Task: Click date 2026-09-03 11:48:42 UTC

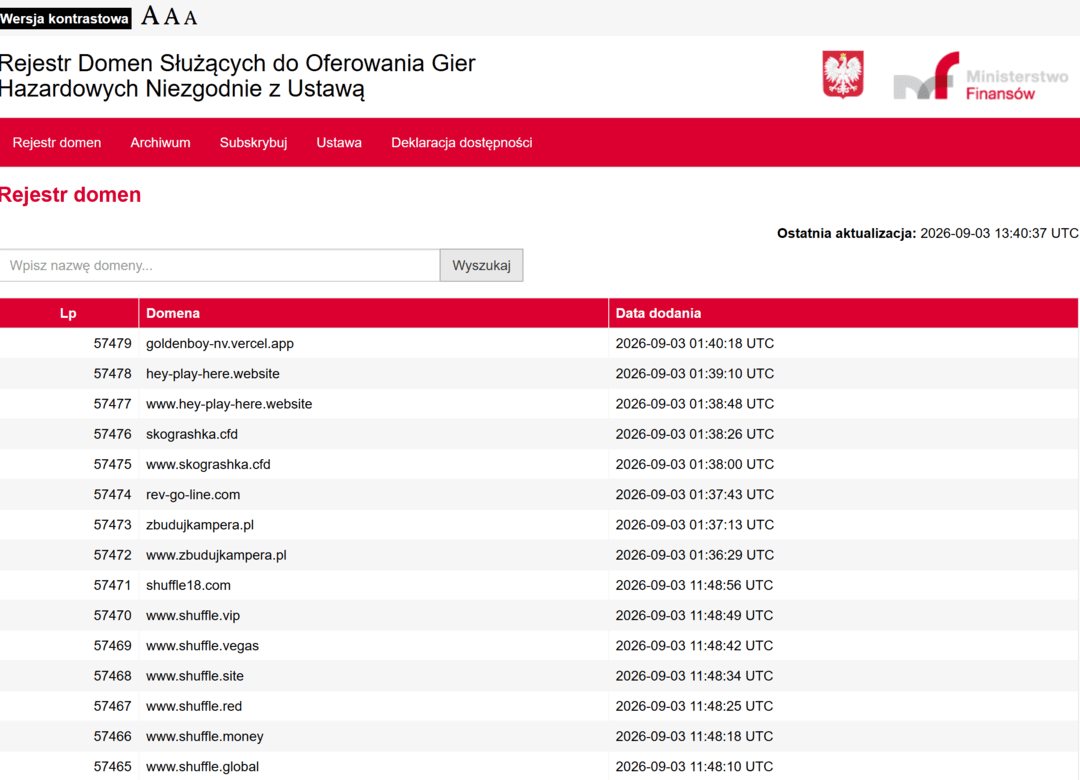Action: [x=694, y=646]
